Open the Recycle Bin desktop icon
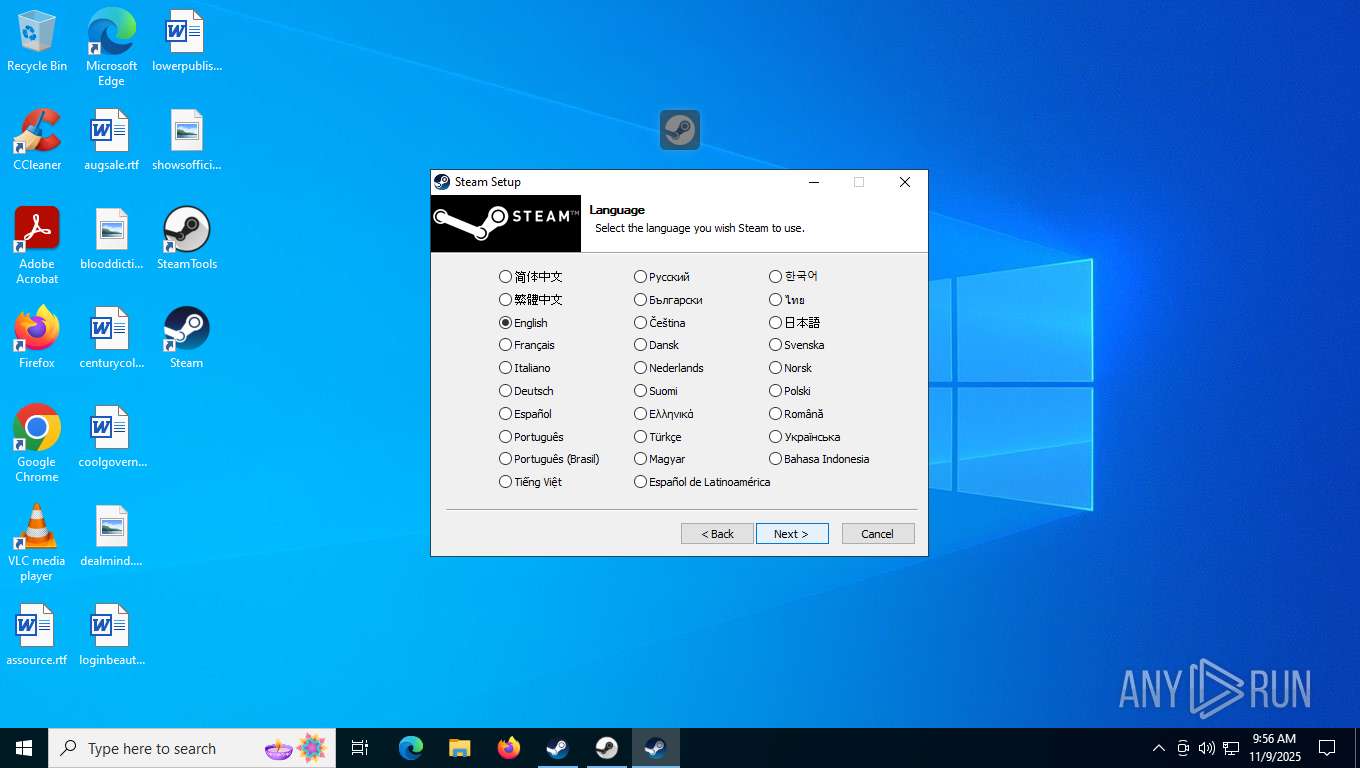Viewport: 1360px width, 768px height. click(37, 42)
